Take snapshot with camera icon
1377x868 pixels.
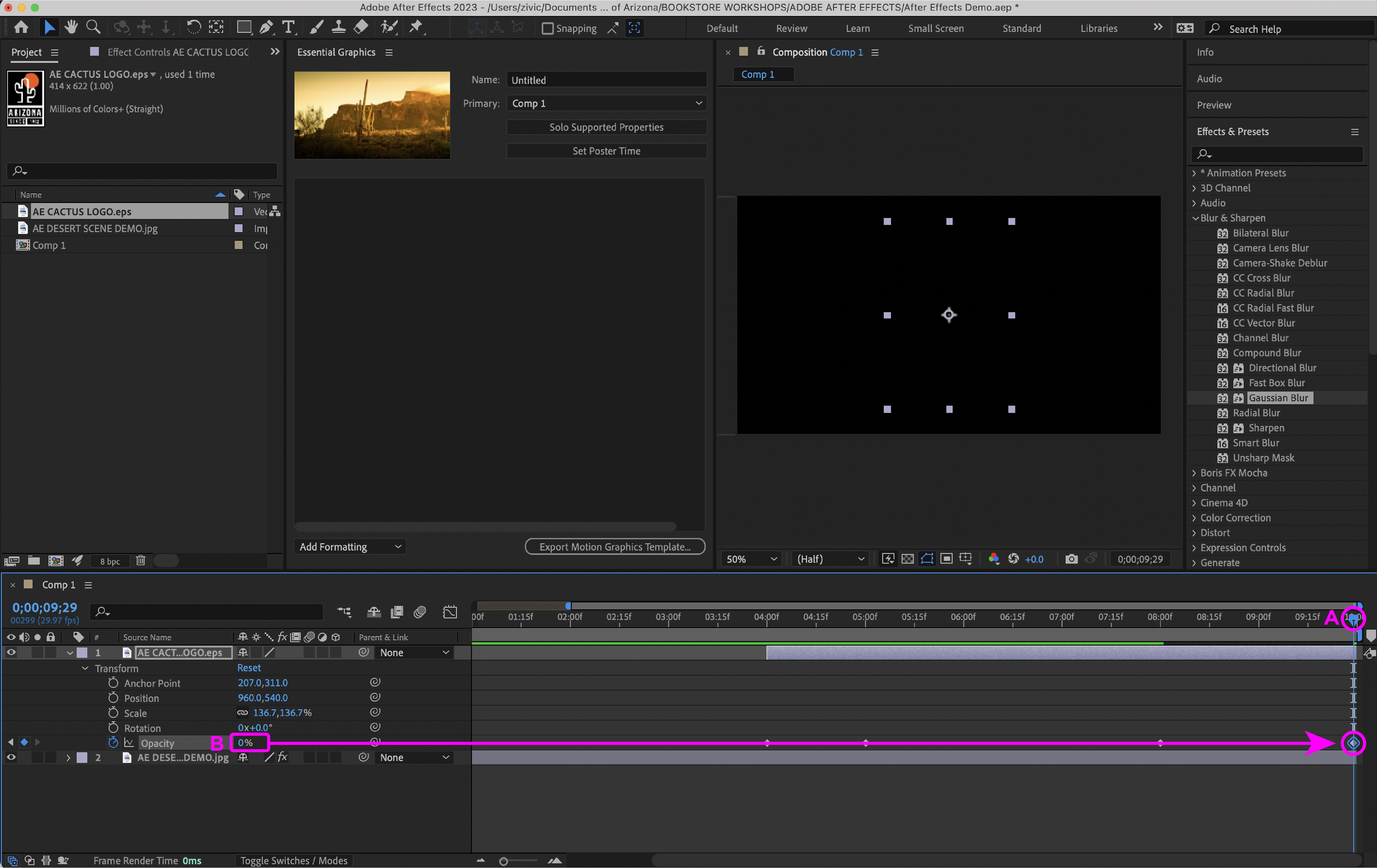1072,559
